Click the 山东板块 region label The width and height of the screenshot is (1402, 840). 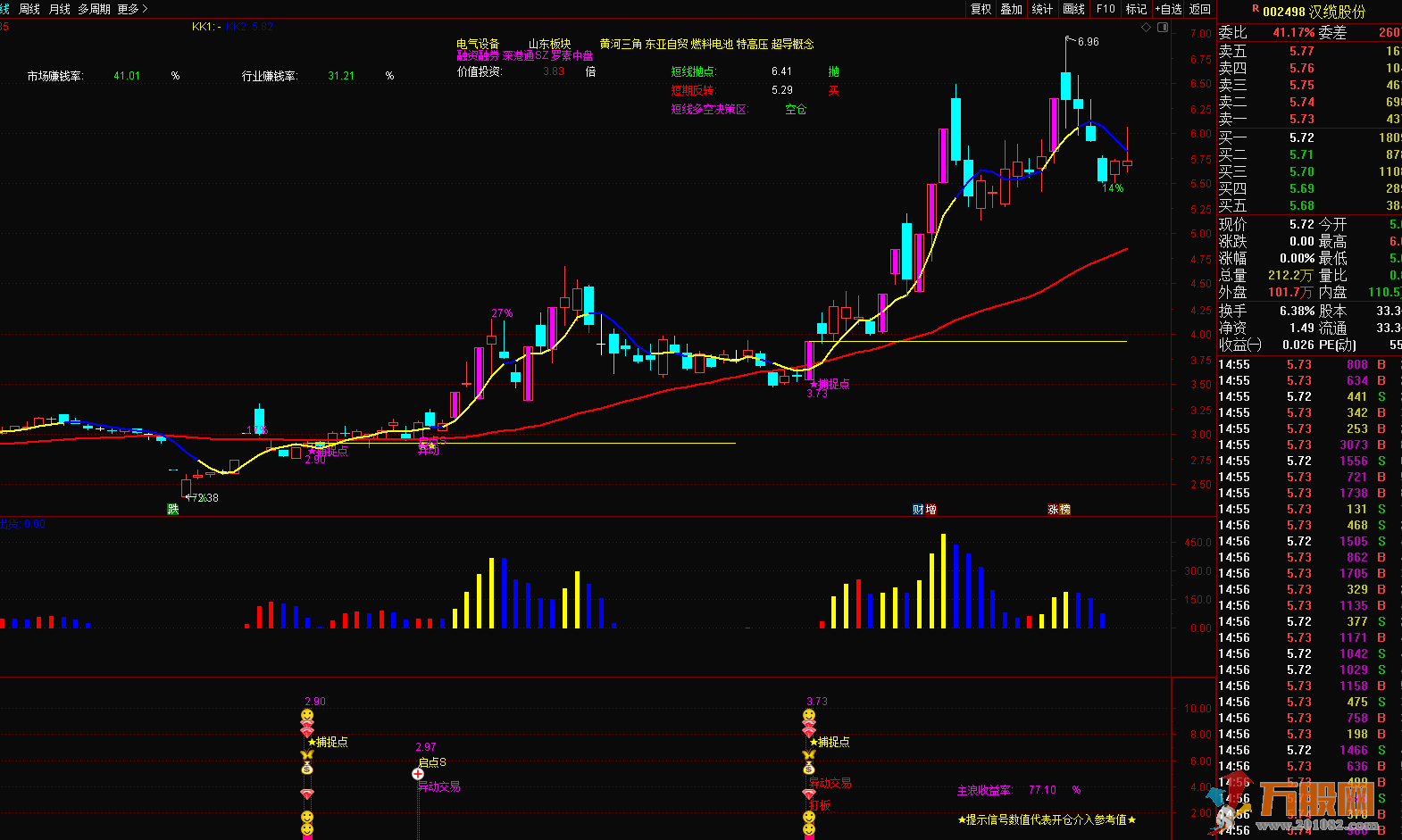point(549,44)
